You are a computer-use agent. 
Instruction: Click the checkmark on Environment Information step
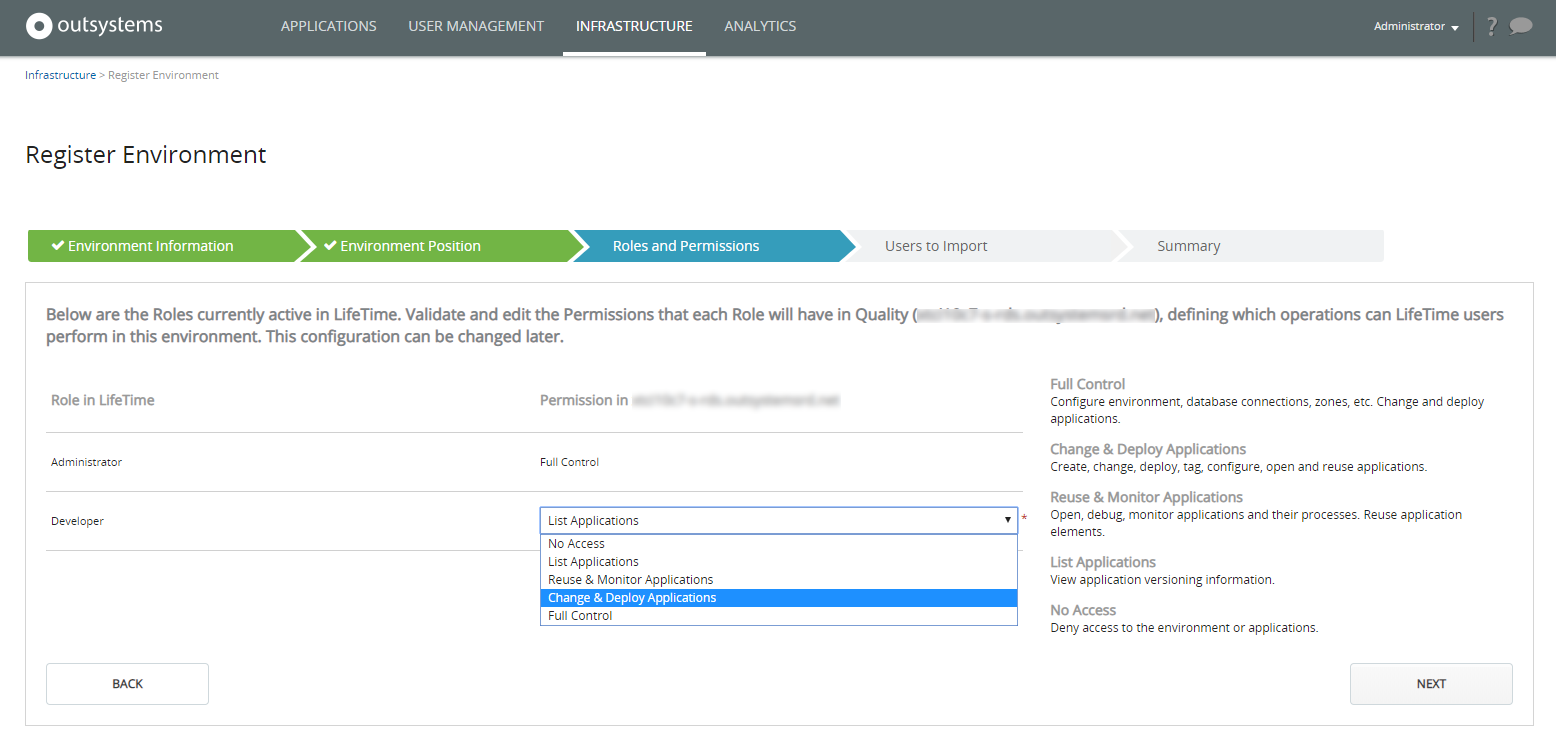click(58, 245)
